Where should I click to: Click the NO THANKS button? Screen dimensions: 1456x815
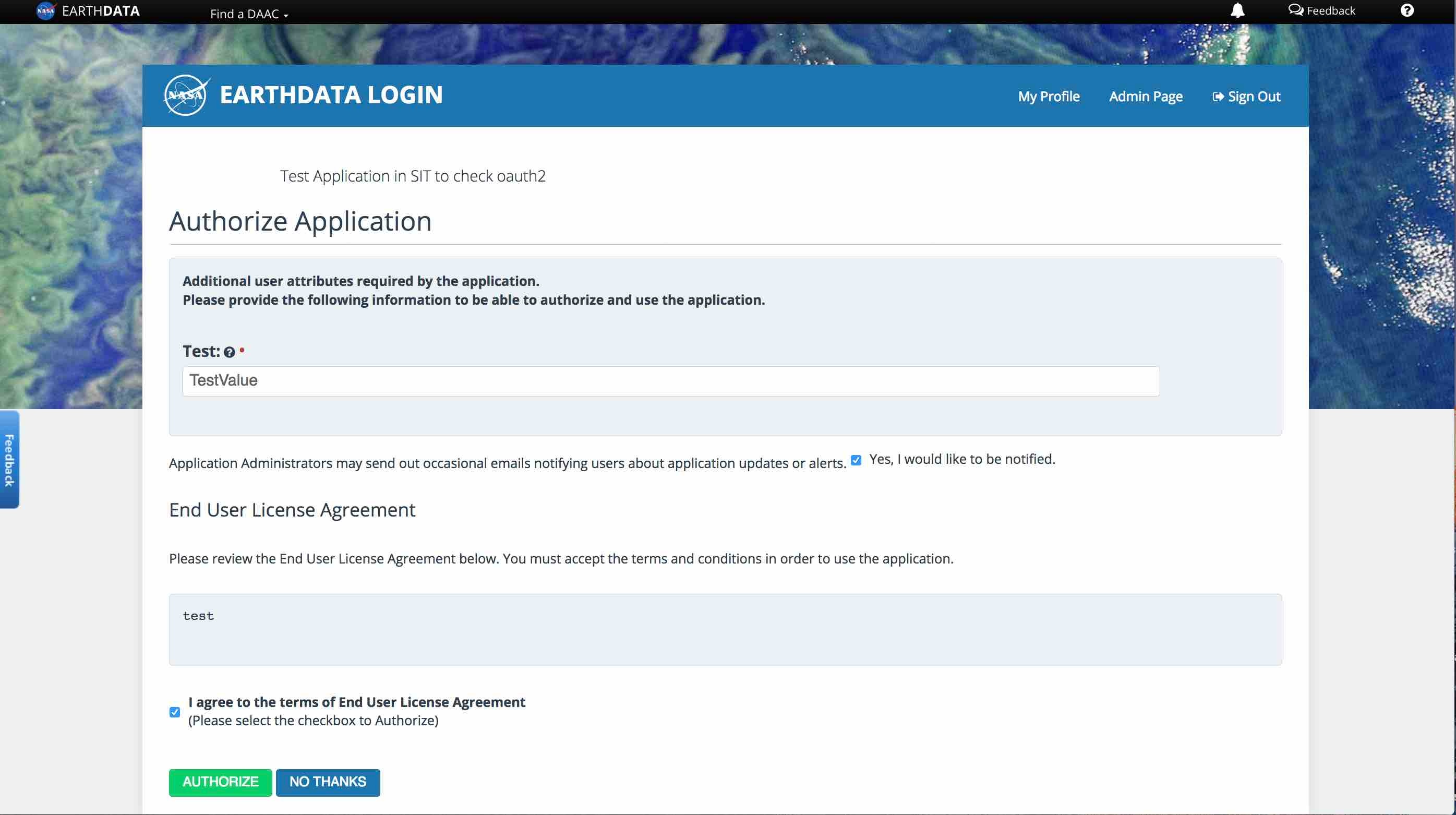pyautogui.click(x=327, y=782)
